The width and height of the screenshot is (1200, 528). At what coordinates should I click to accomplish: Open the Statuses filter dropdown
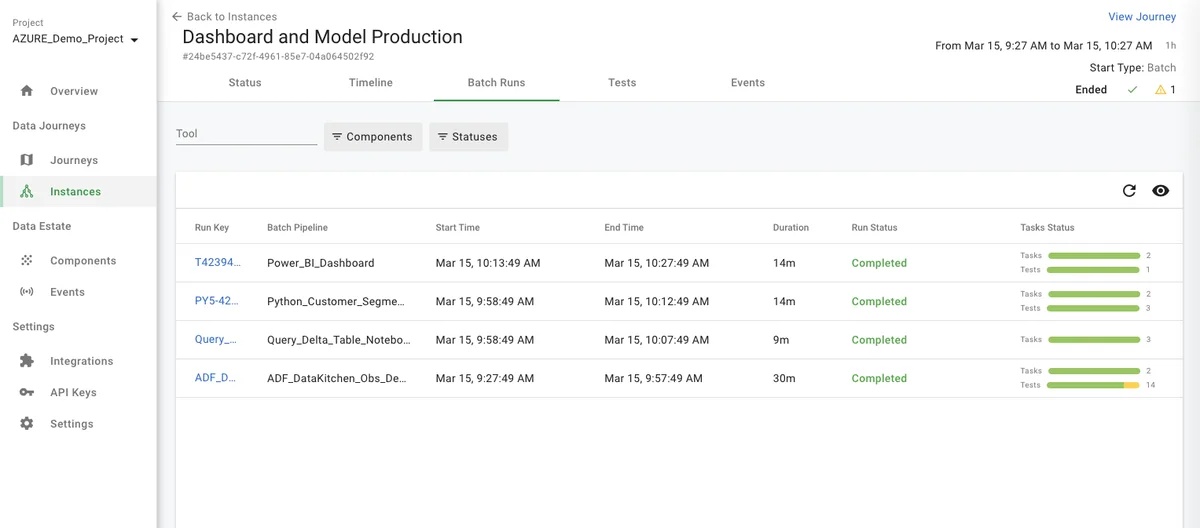tap(468, 137)
